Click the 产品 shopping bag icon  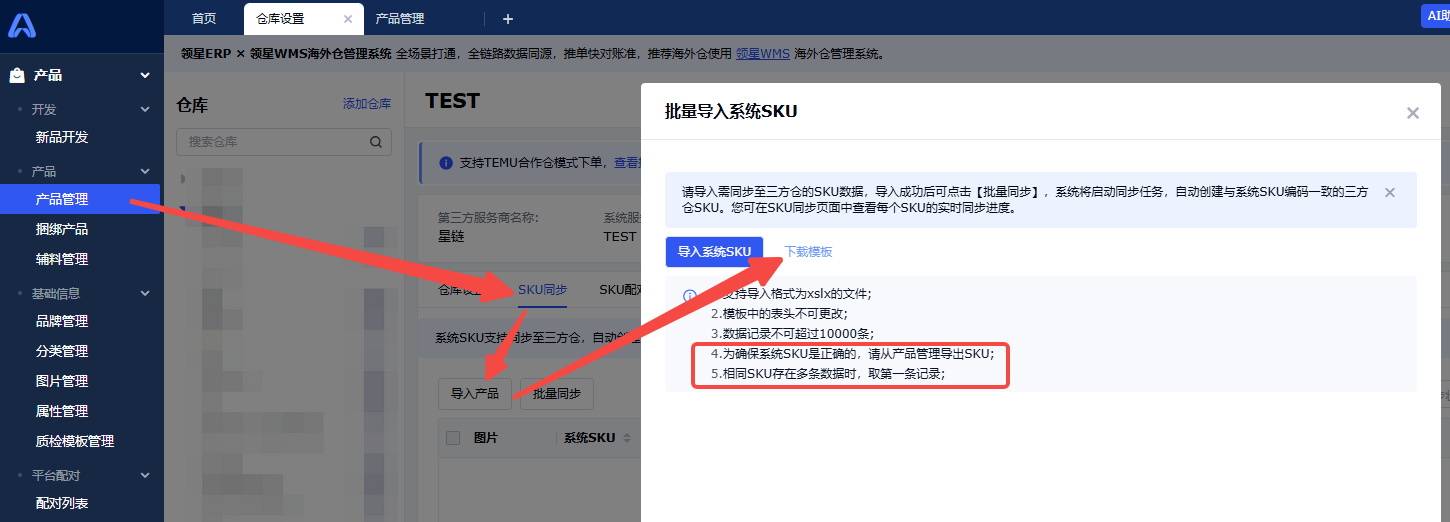[x=16, y=75]
